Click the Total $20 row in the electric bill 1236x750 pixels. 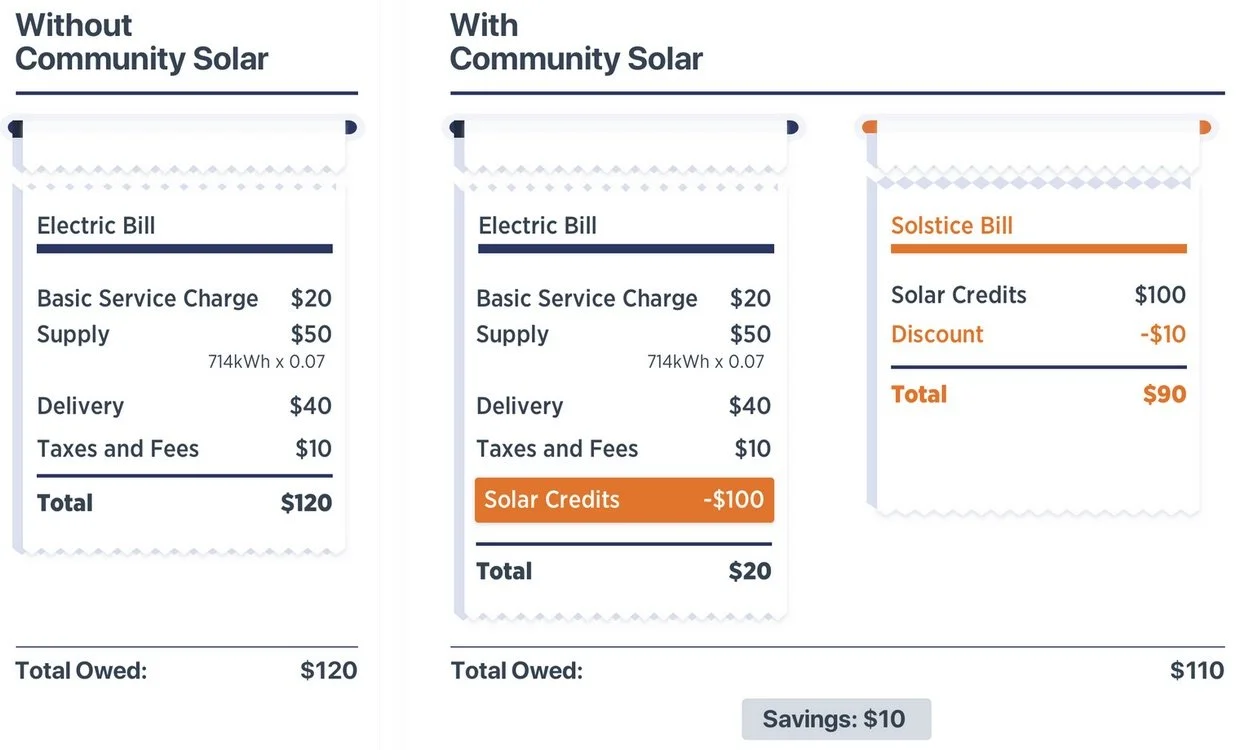click(623, 572)
